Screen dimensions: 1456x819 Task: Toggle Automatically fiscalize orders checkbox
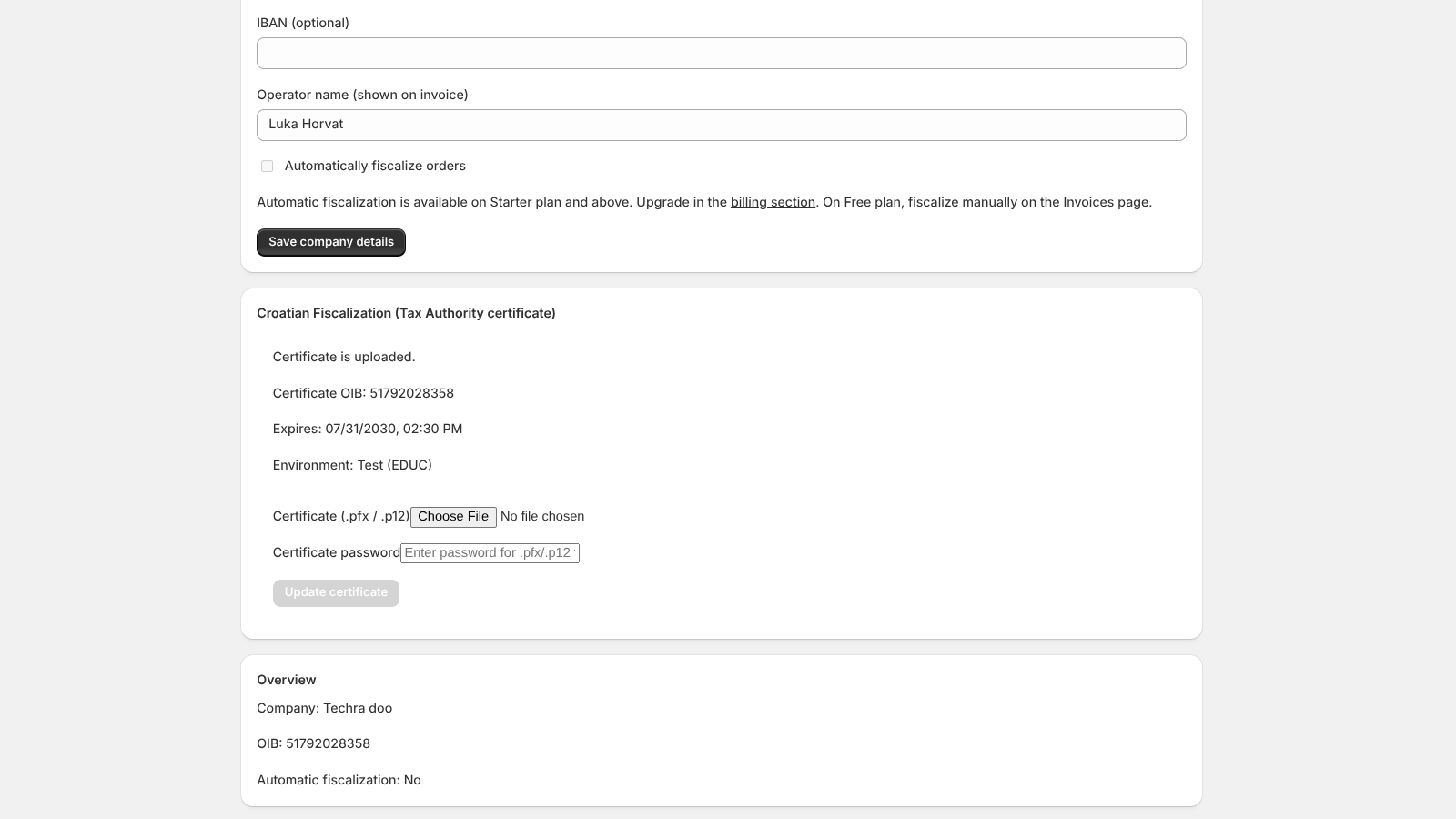(x=267, y=166)
